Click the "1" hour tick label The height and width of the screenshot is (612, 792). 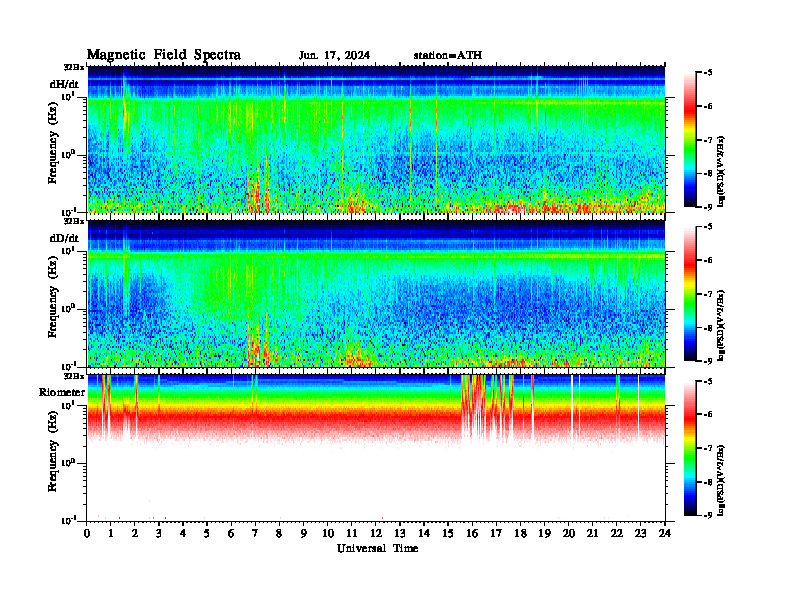(111, 534)
